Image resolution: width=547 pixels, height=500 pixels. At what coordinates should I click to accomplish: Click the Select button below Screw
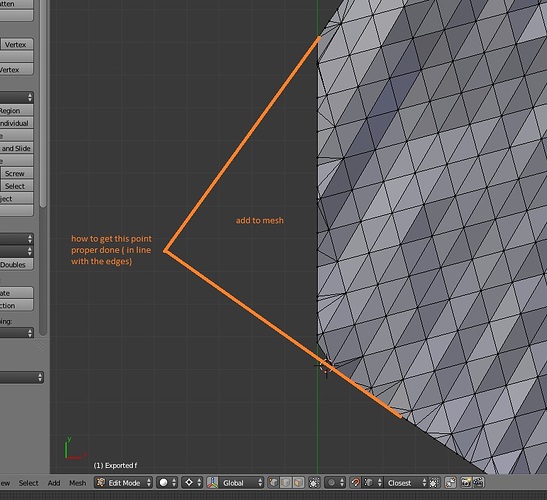[x=17, y=186]
